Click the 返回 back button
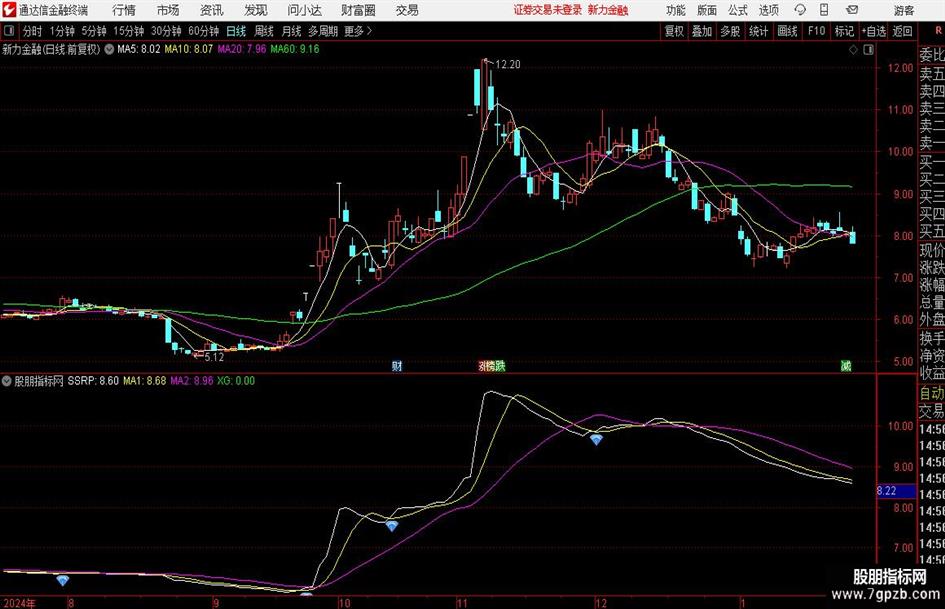This screenshot has width=945, height=609. point(902,31)
